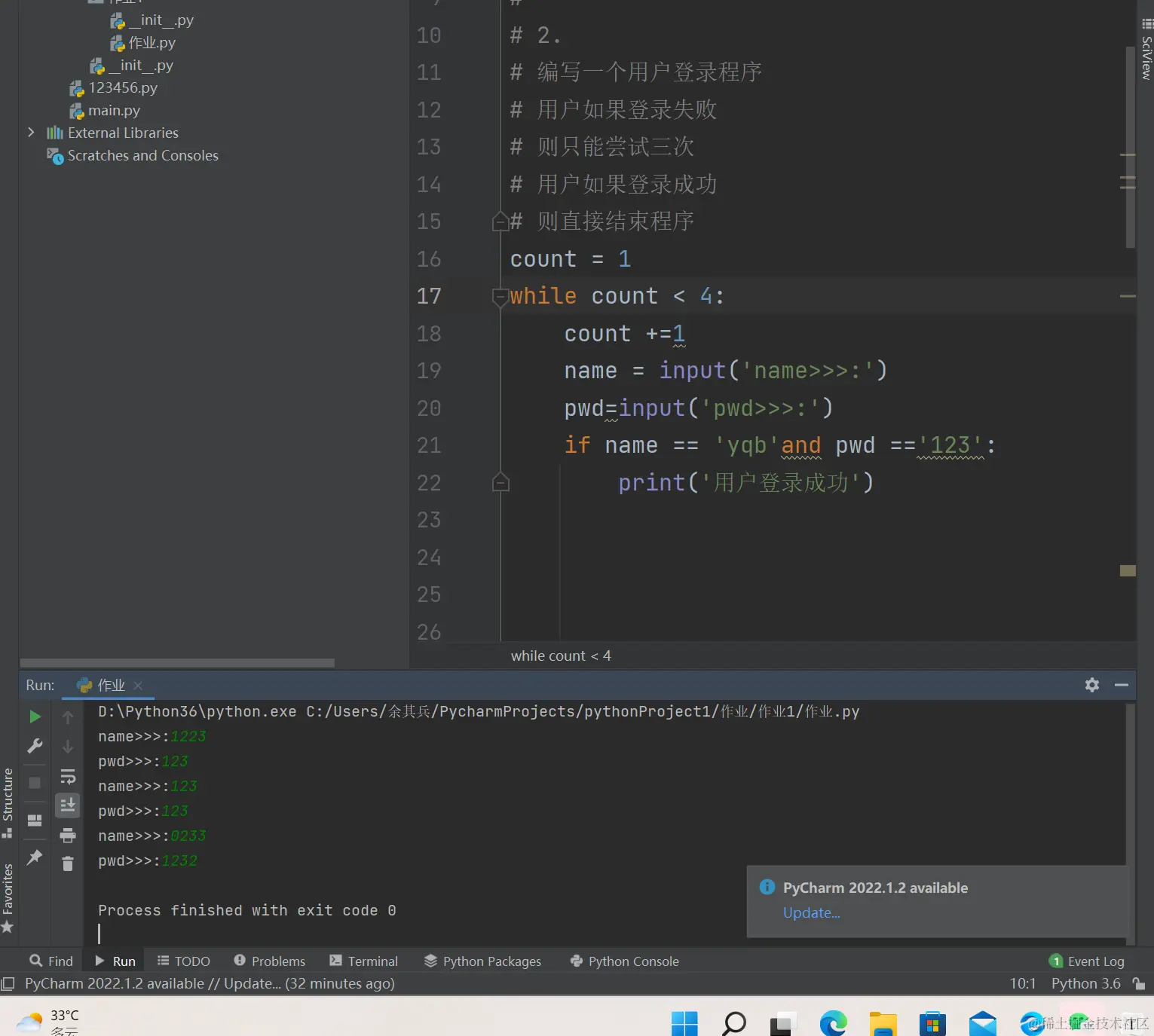Expand External Libraries tree node
1154x1036 pixels.
pos(31,133)
